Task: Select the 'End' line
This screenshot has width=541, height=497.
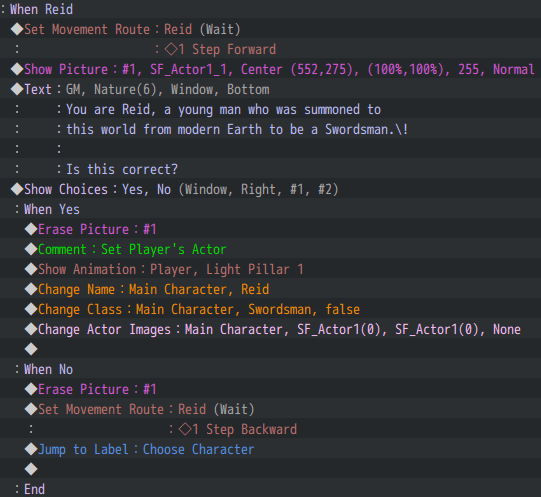Action: (270, 489)
